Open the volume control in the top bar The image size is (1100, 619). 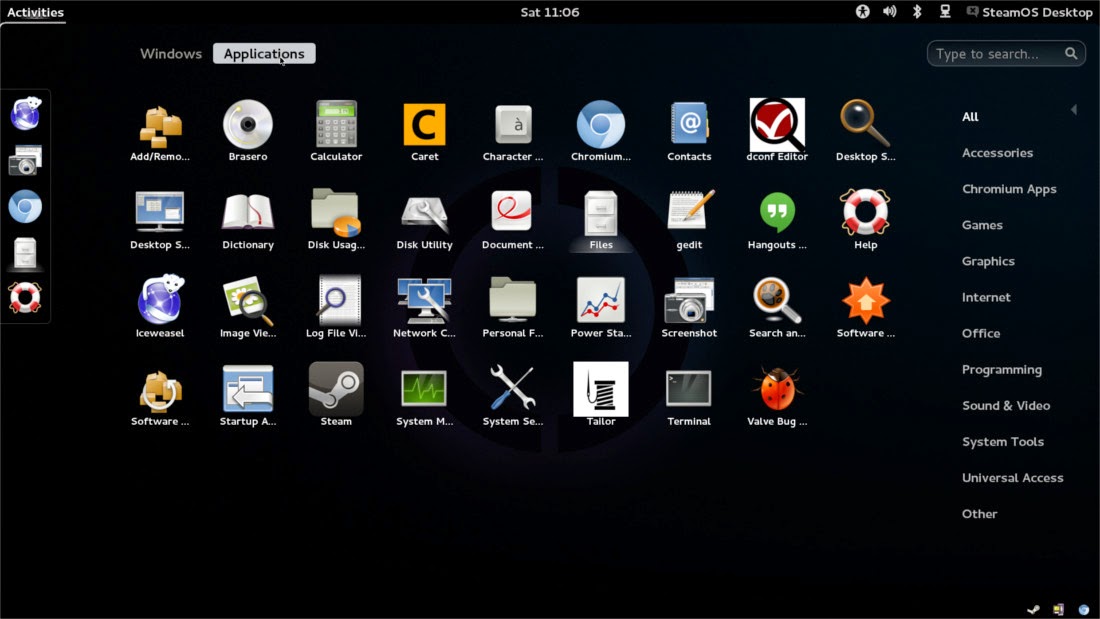890,12
